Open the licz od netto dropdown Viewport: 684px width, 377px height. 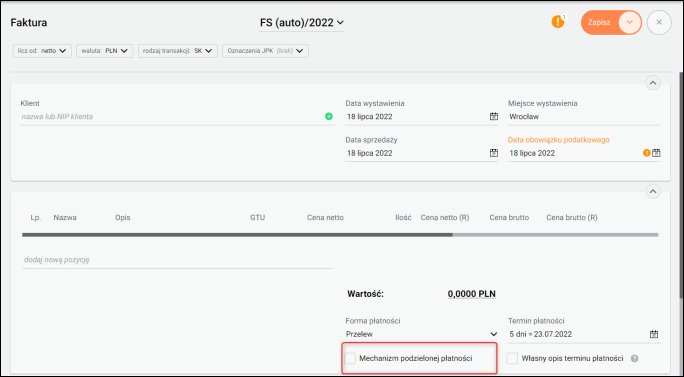[x=42, y=51]
